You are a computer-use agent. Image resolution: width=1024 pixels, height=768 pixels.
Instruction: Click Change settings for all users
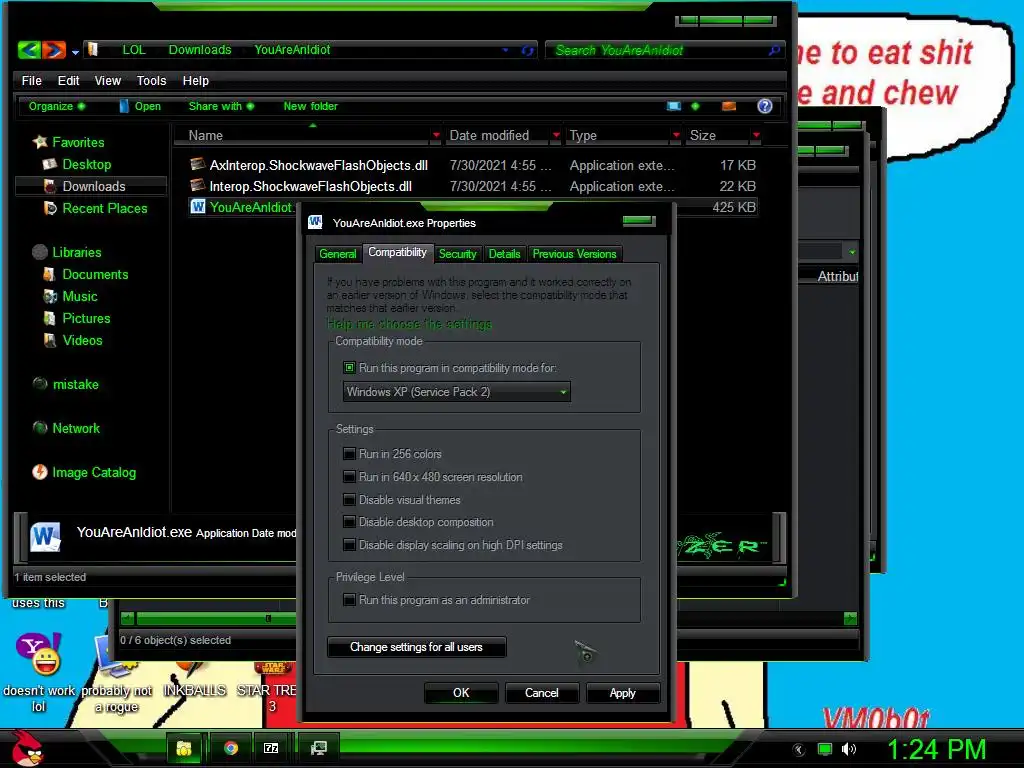pos(417,647)
